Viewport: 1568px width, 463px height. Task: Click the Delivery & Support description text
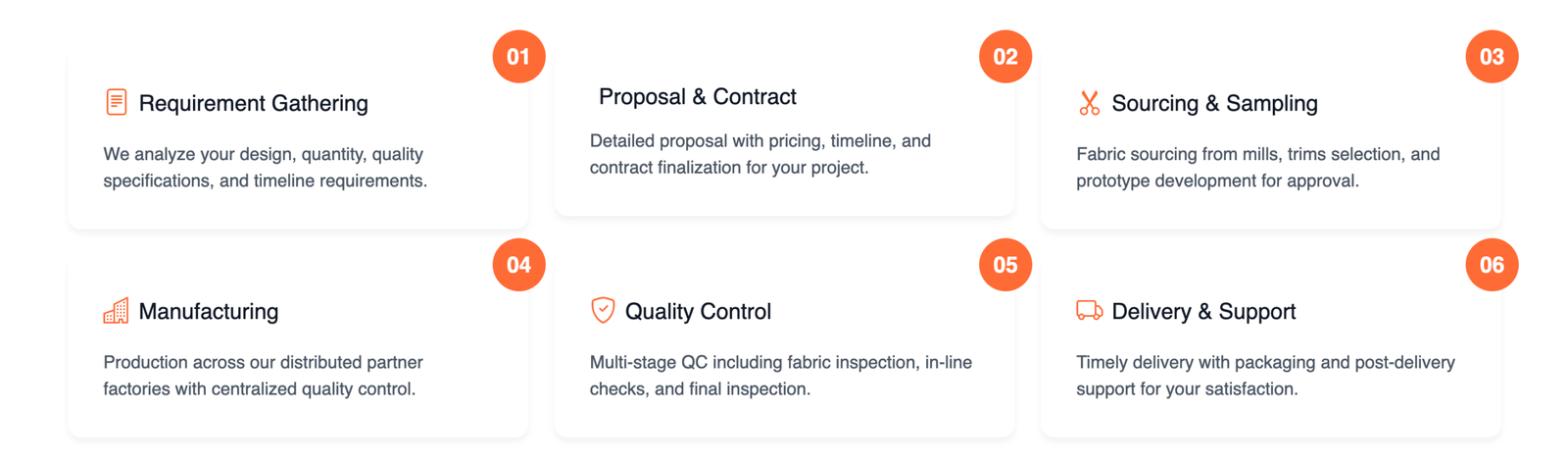[1264, 376]
